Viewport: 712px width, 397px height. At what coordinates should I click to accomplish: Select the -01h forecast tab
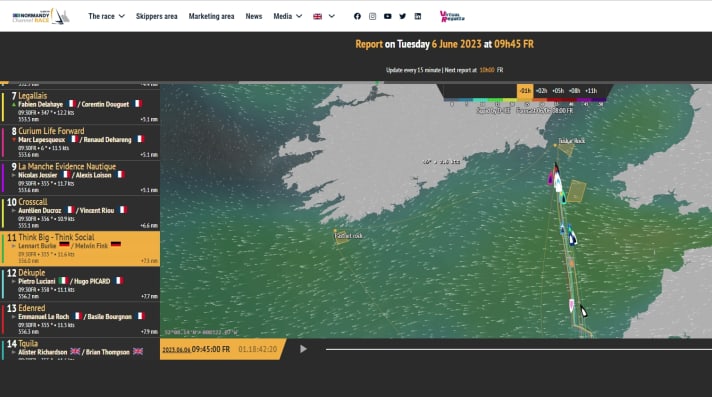[525, 91]
